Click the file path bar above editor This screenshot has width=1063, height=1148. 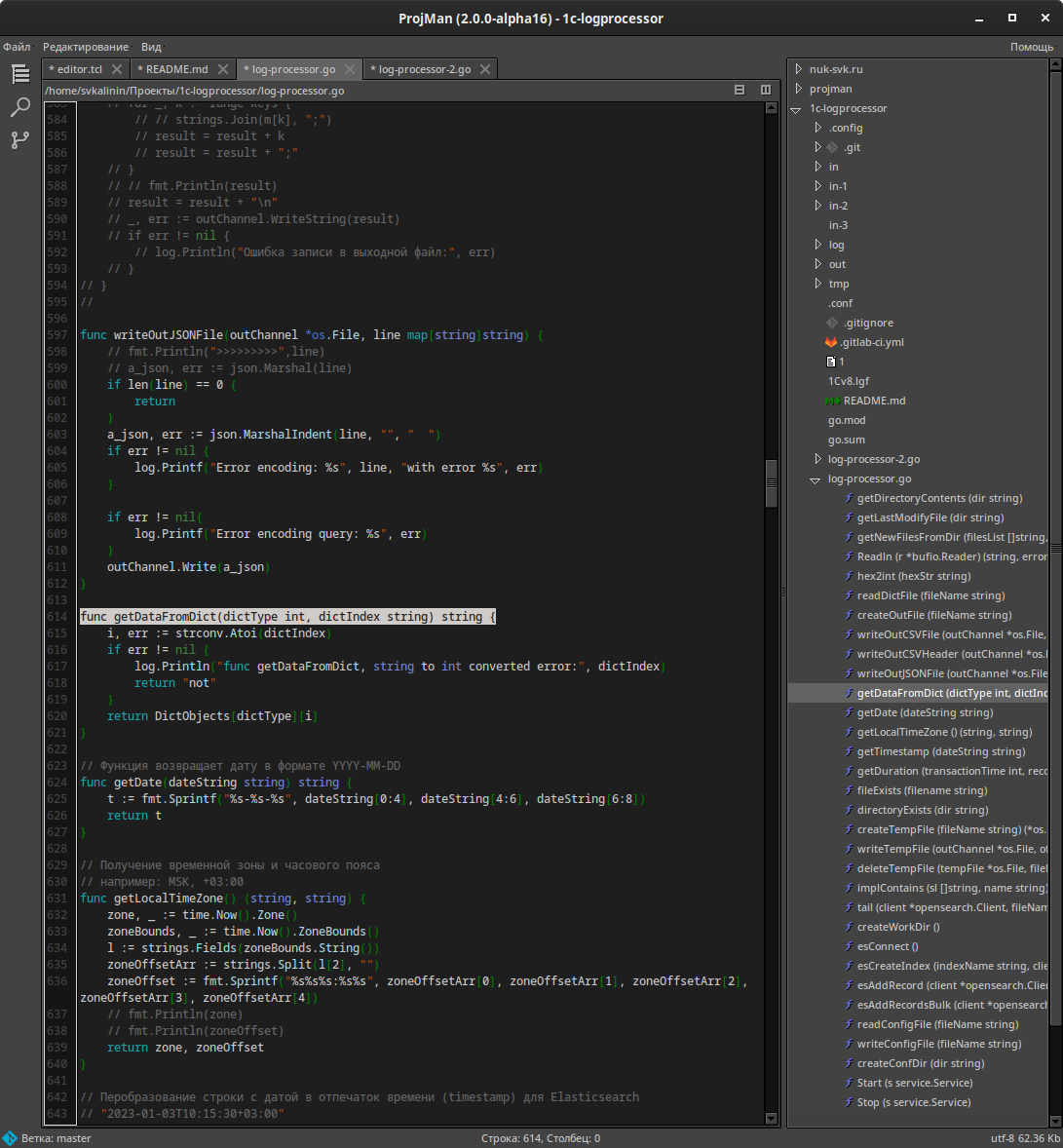click(194, 91)
